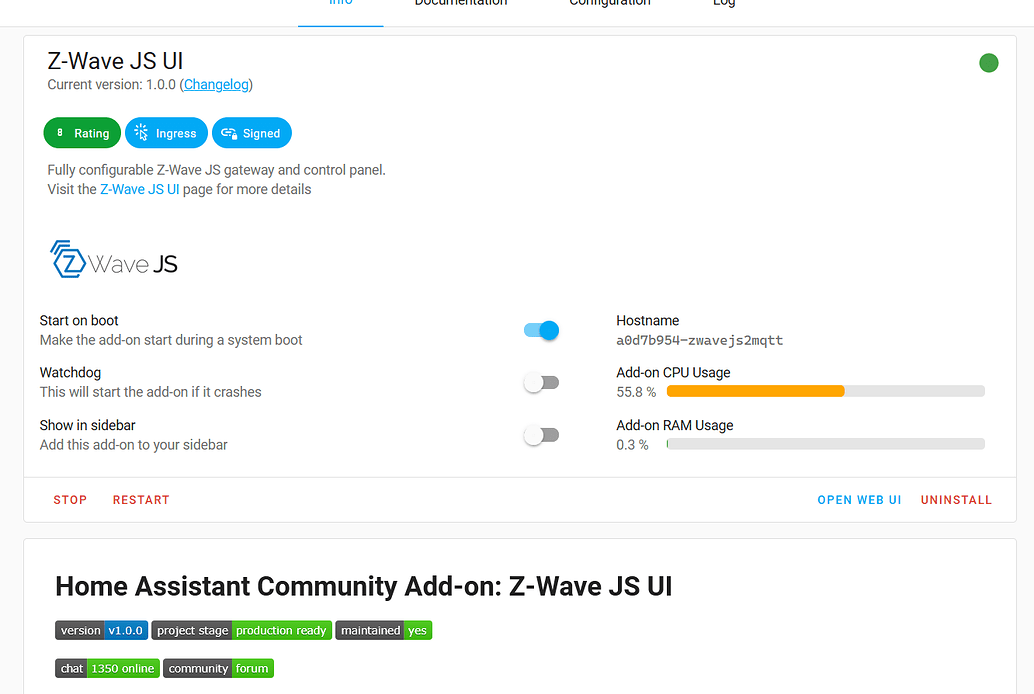
Task: Click the Z-Wave JS UI title heading
Action: pos(115,61)
